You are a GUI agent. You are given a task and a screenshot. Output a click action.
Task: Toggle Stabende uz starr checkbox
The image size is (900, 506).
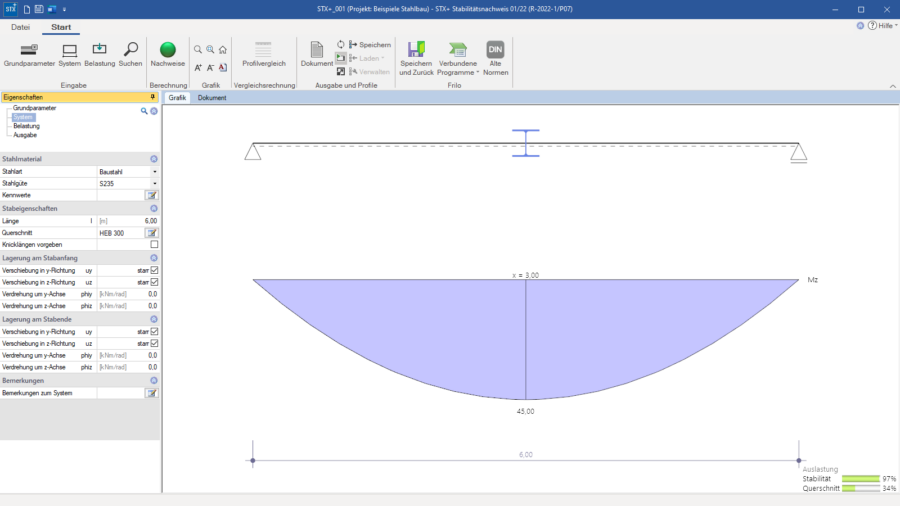click(x=154, y=343)
